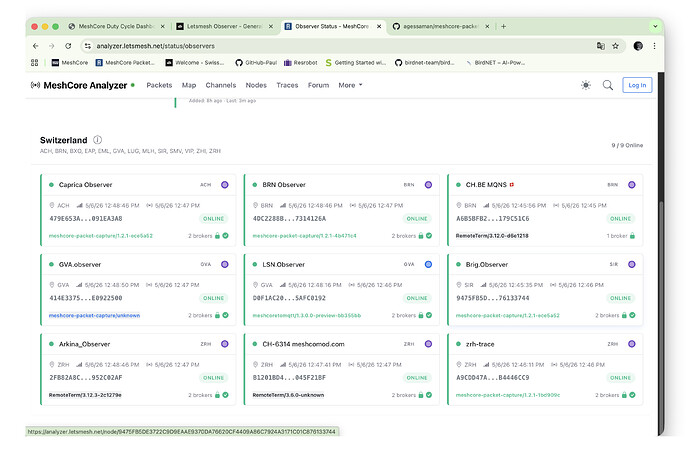The height and width of the screenshot is (470, 690).
Task: Open a new browser tab with plus
Action: [x=503, y=26]
